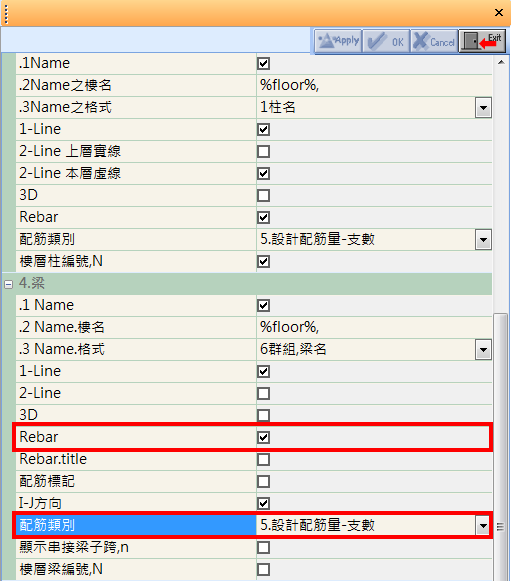Click the OK checkmark button
The image size is (511, 581).
click(386, 41)
